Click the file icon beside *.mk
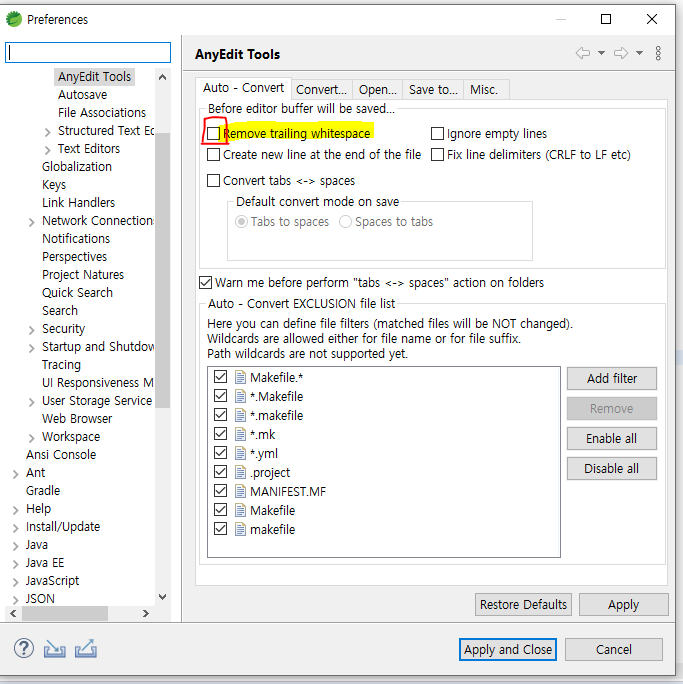The image size is (683, 684). point(240,434)
